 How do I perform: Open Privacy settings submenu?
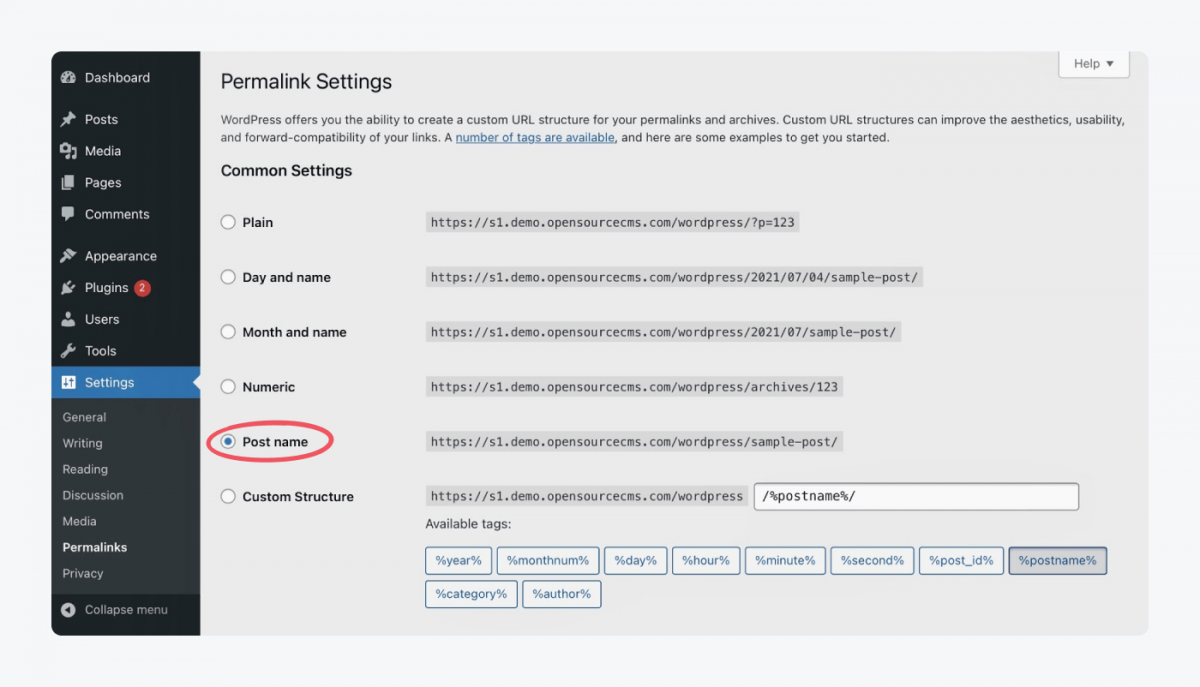[83, 573]
